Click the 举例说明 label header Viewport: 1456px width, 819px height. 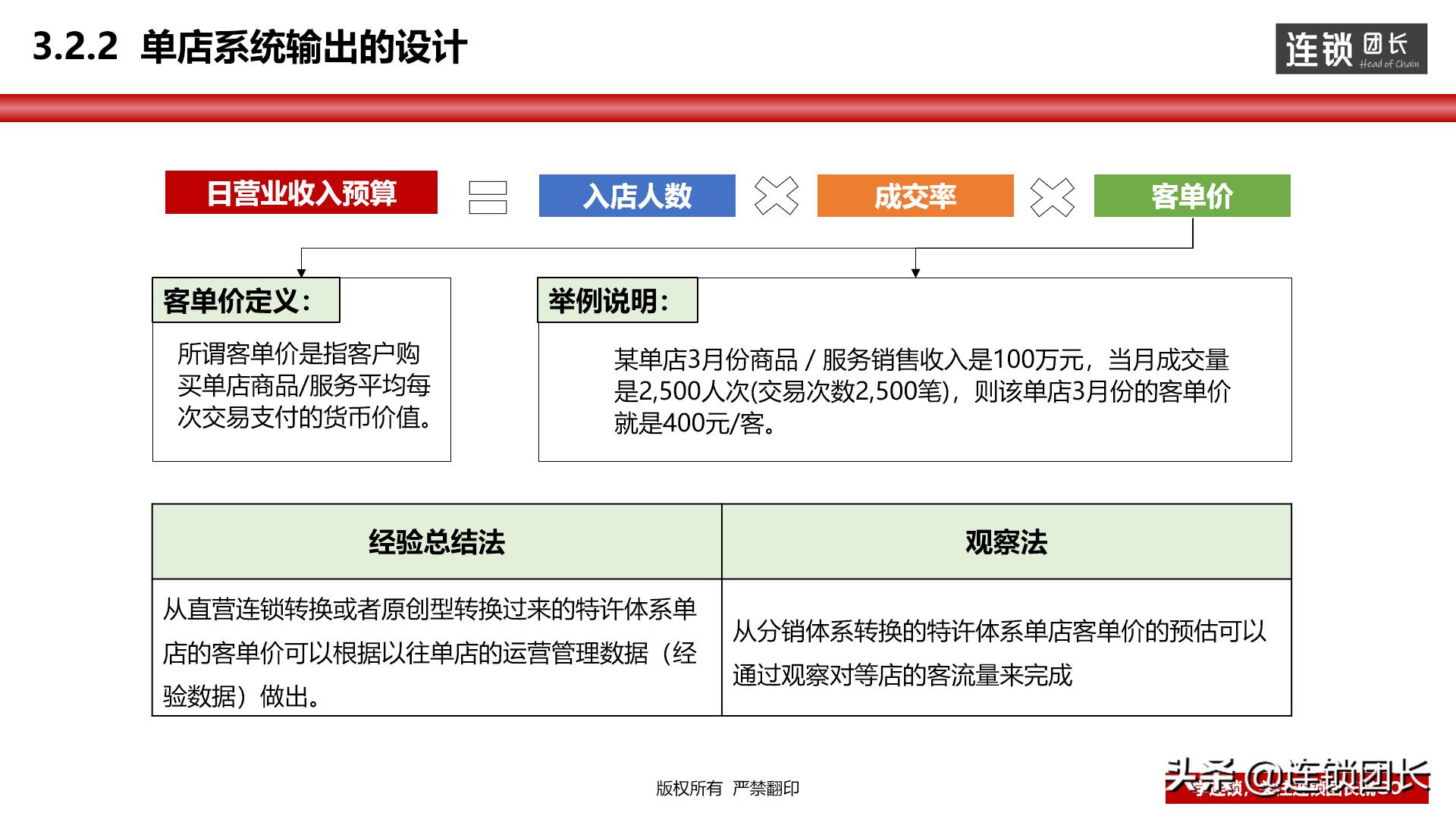(618, 300)
